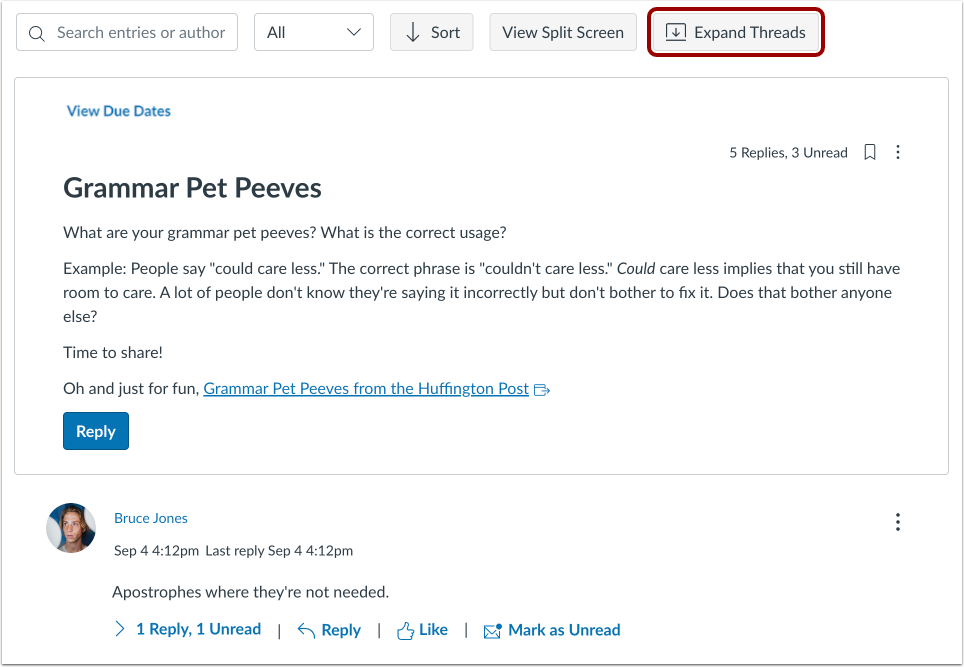Expand all threads with Expand Threads button

[x=735, y=32]
